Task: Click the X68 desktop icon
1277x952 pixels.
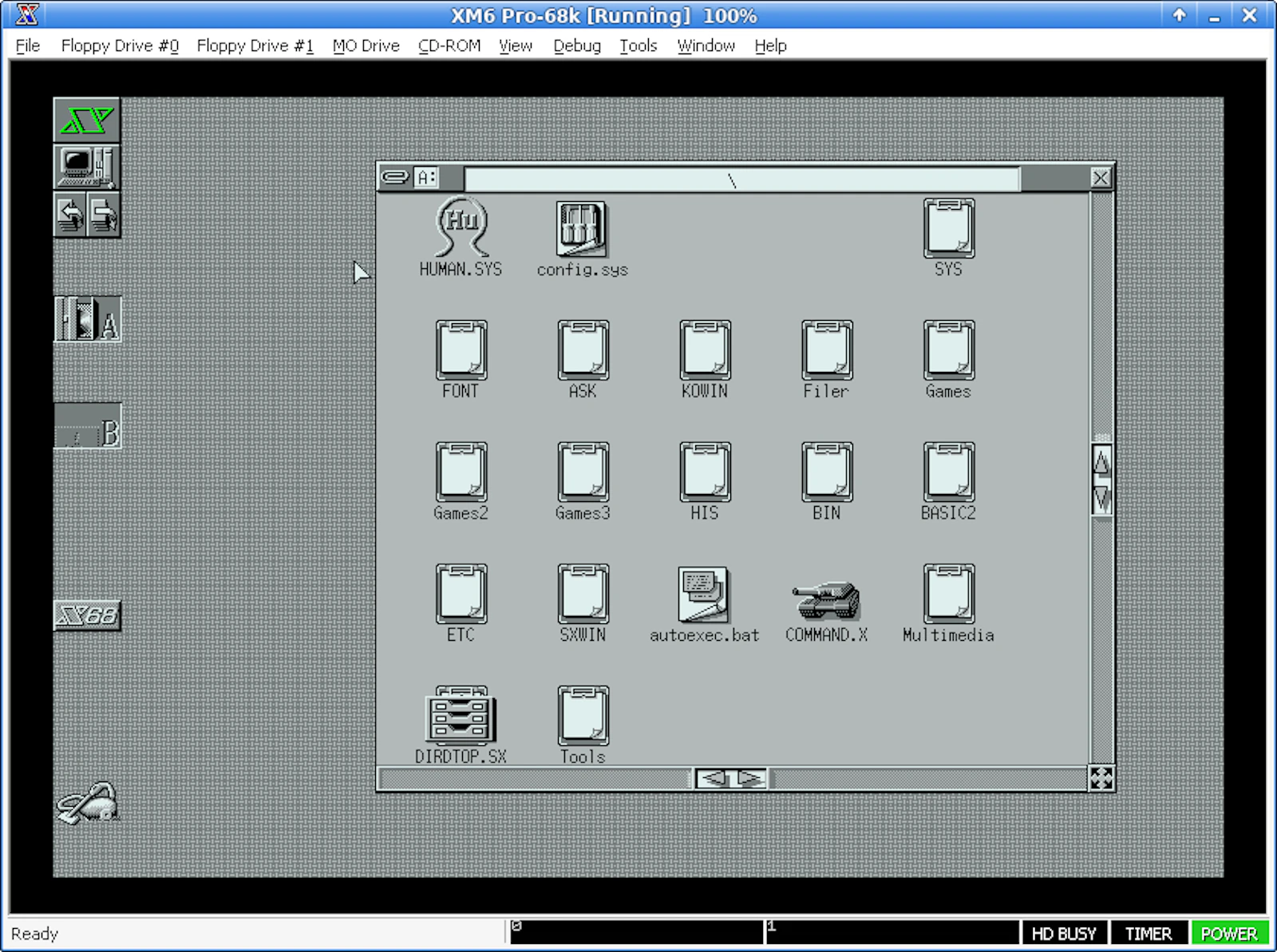Action: tap(87, 615)
